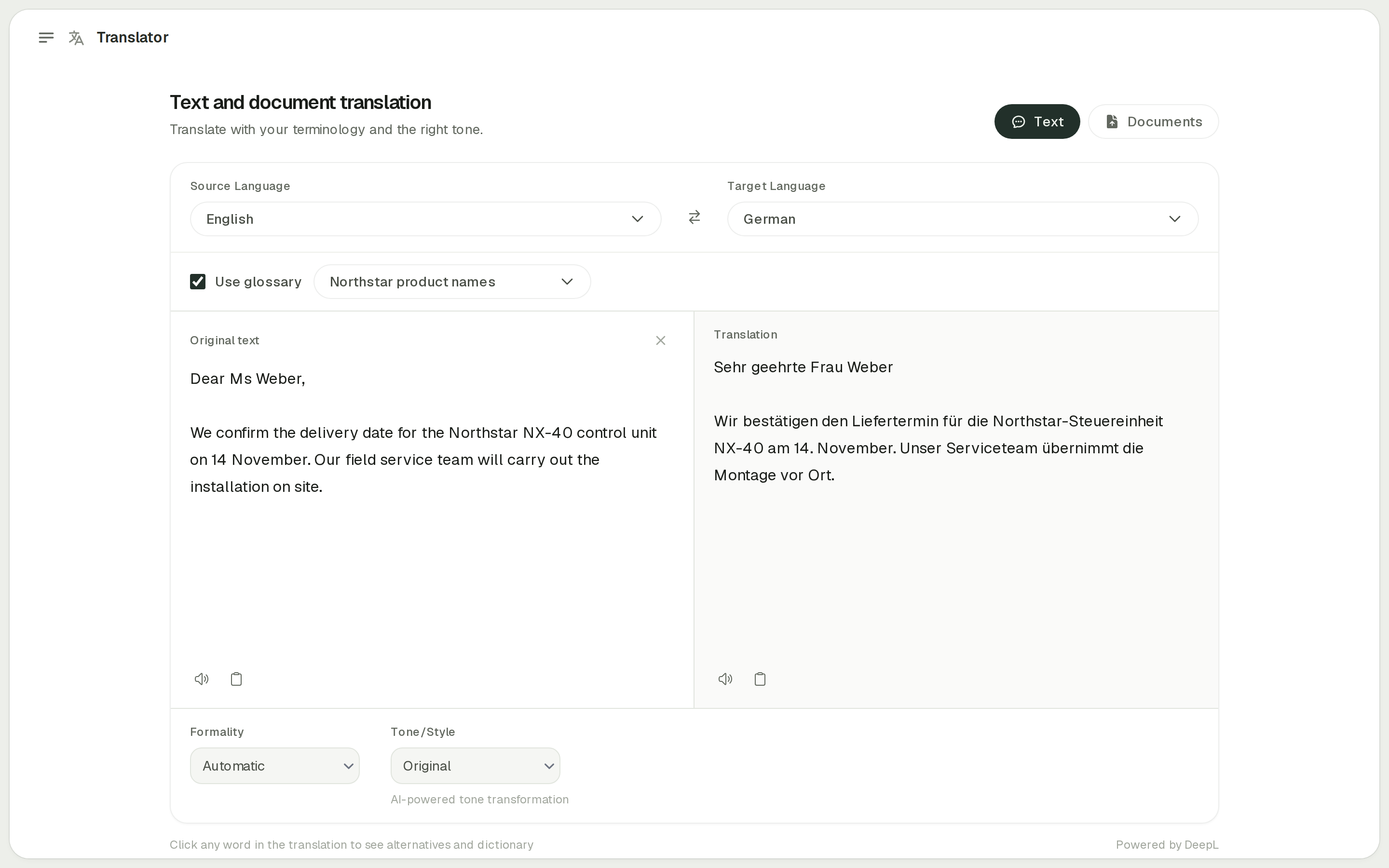
Task: Click the translated greeting Sehr geehrte Frau Weber
Action: coord(803,367)
